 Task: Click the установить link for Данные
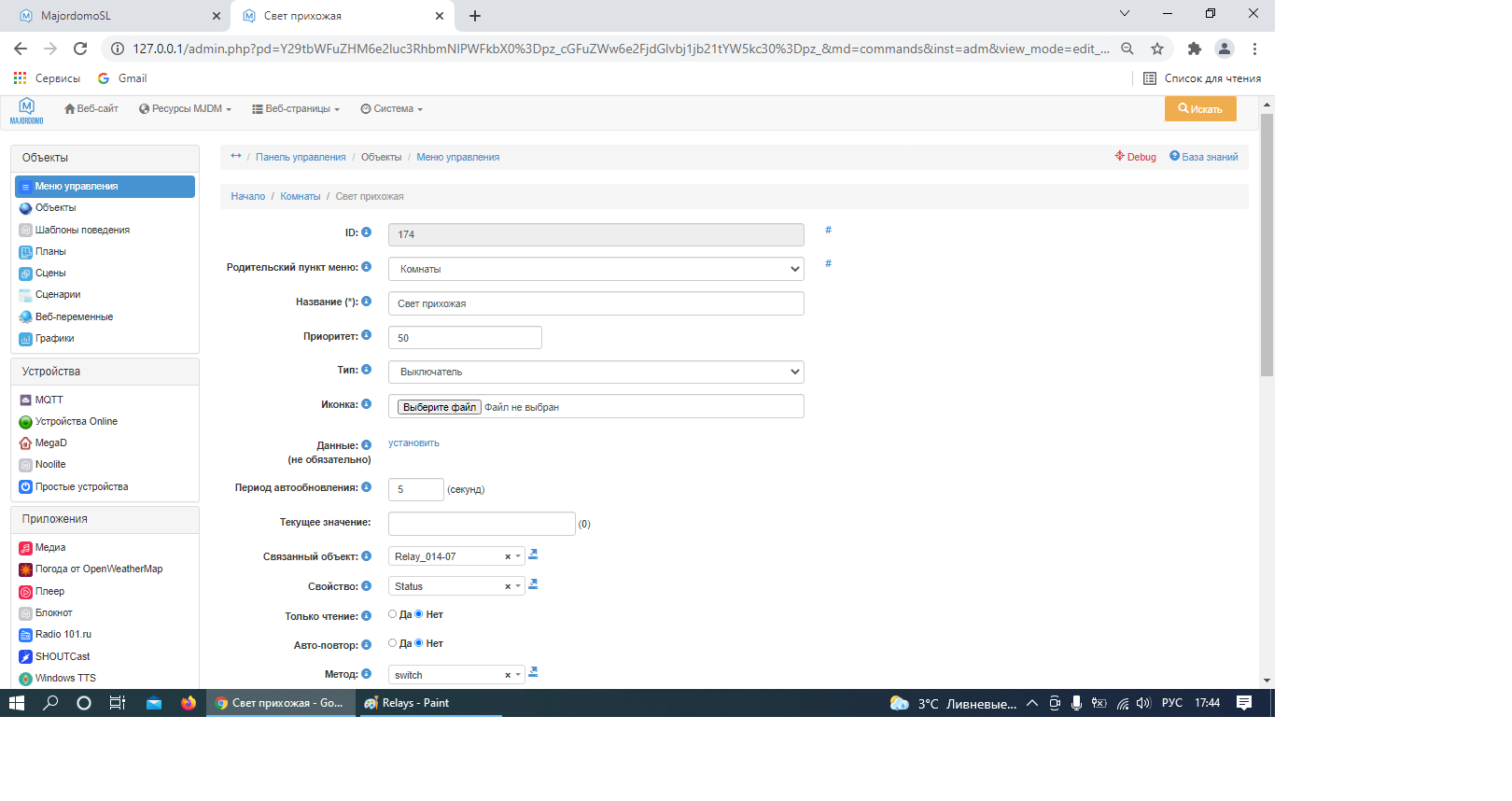(x=413, y=443)
